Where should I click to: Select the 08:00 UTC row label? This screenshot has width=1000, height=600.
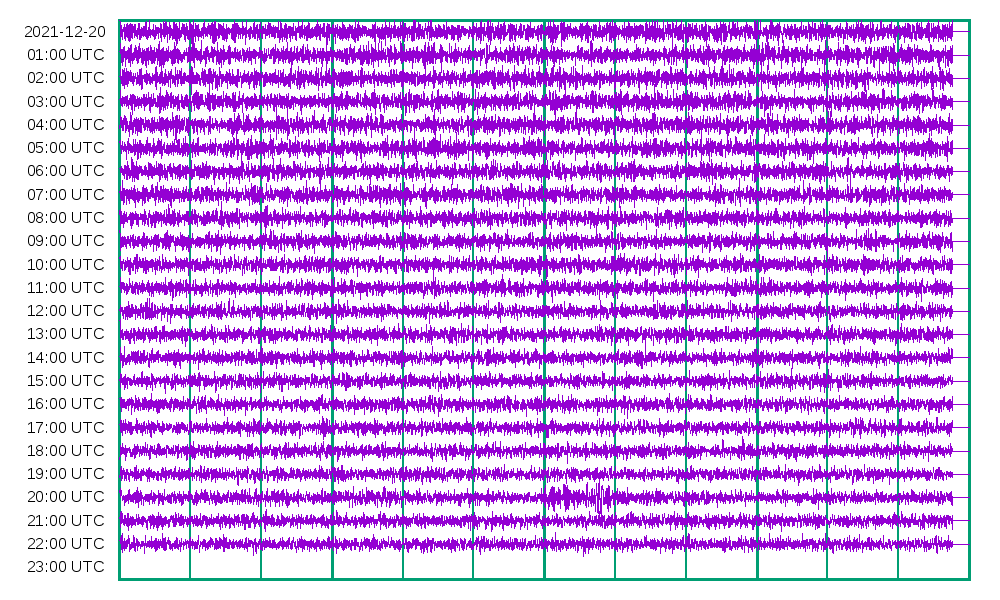pos(66,217)
